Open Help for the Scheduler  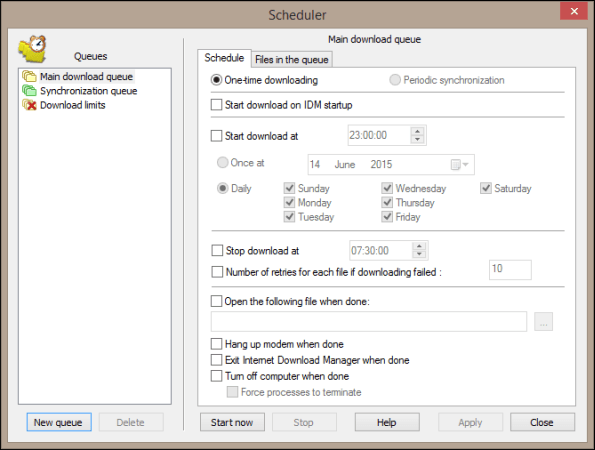[x=387, y=422]
